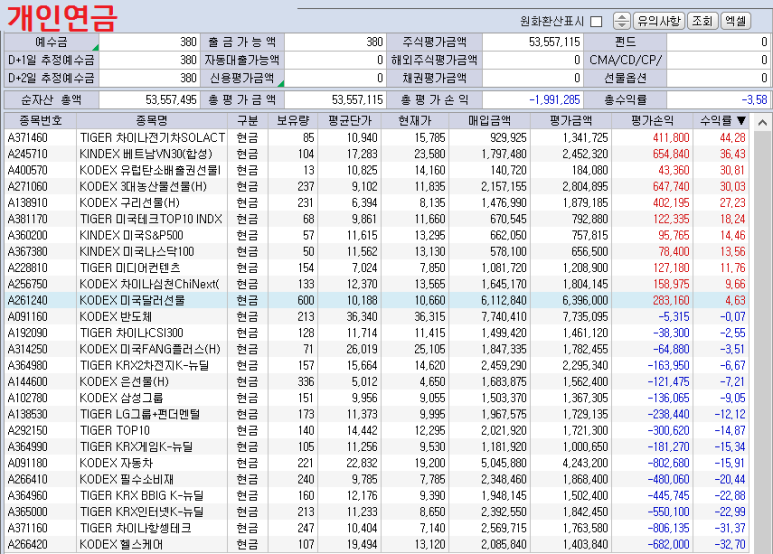Click the 총수익률 value -3.58
The width and height of the screenshot is (773, 554).
click(718, 100)
